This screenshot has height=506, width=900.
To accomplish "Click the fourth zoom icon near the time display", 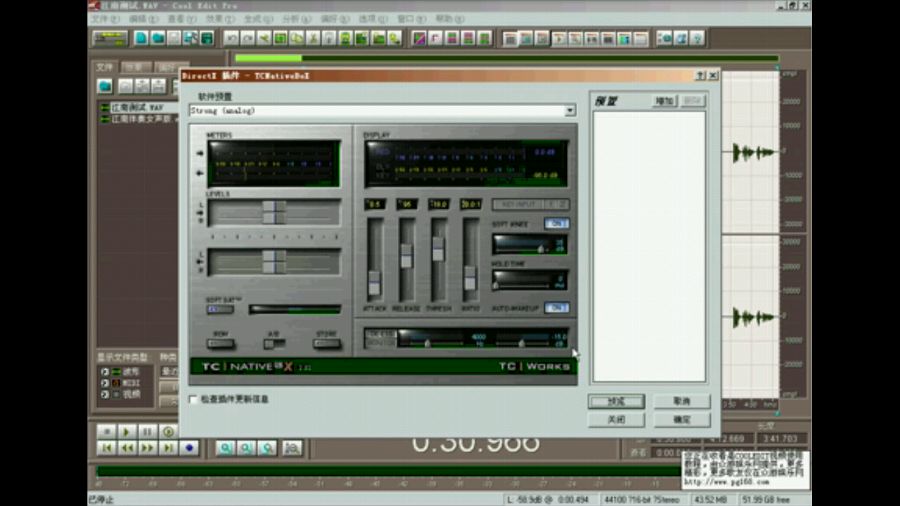I will [292, 447].
